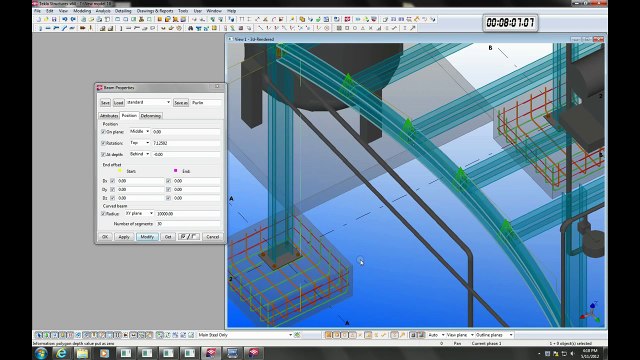
Task: Select the Create pad footing tool
Action: coord(102,28)
